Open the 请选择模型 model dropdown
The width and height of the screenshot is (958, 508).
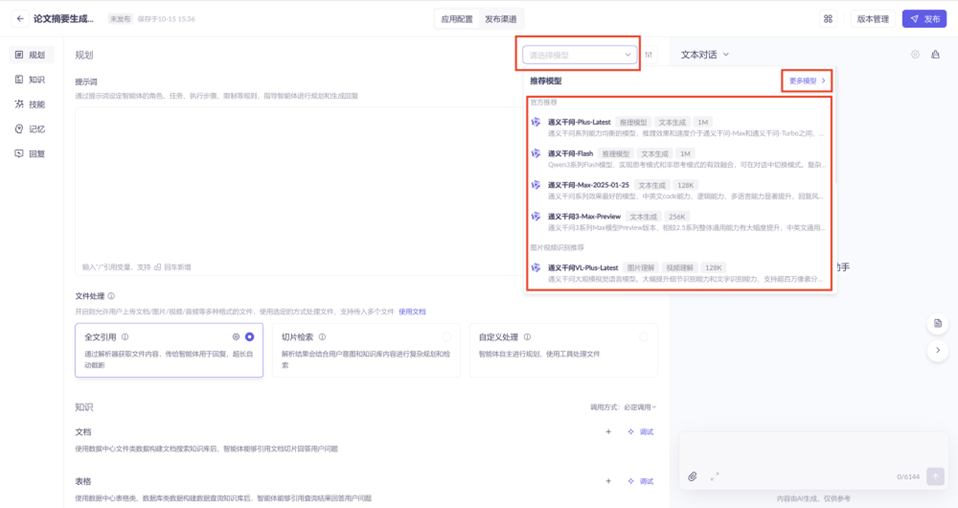(x=579, y=55)
